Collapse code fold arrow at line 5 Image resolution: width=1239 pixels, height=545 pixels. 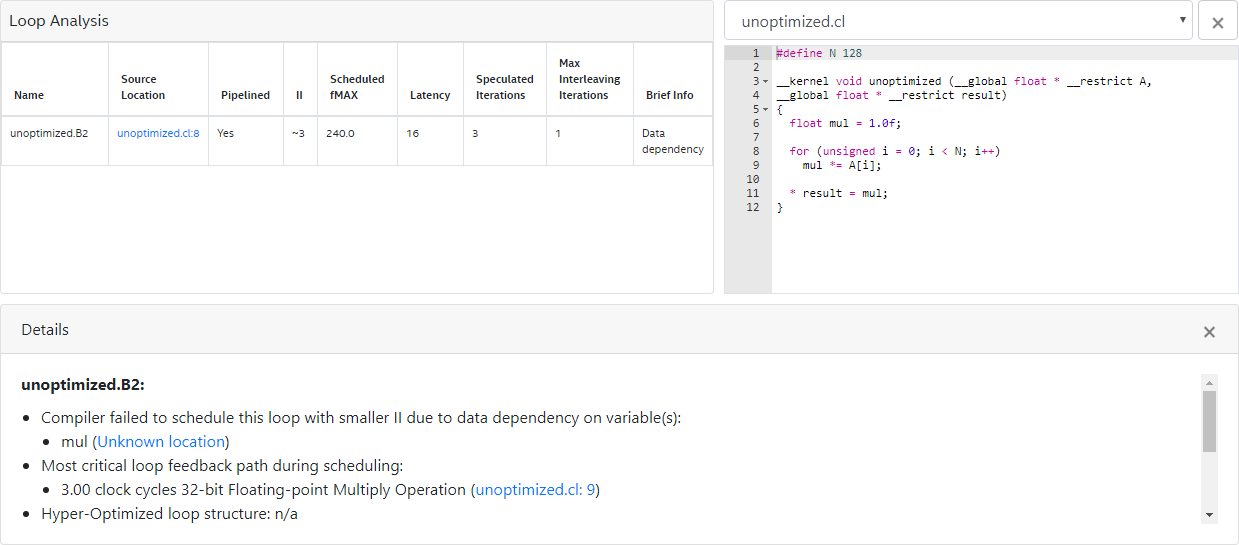pyautogui.click(x=765, y=110)
